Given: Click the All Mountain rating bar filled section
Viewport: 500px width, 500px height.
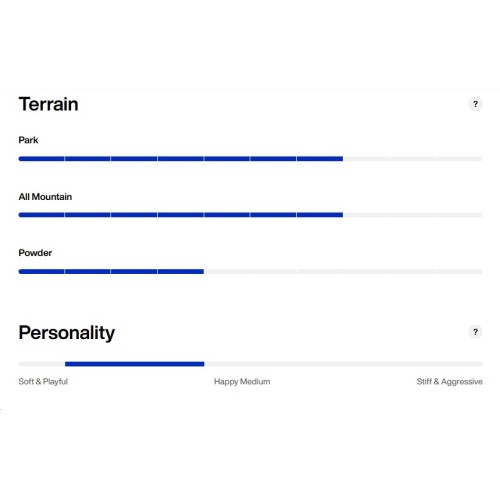Looking at the screenshot, I should pos(181,215).
